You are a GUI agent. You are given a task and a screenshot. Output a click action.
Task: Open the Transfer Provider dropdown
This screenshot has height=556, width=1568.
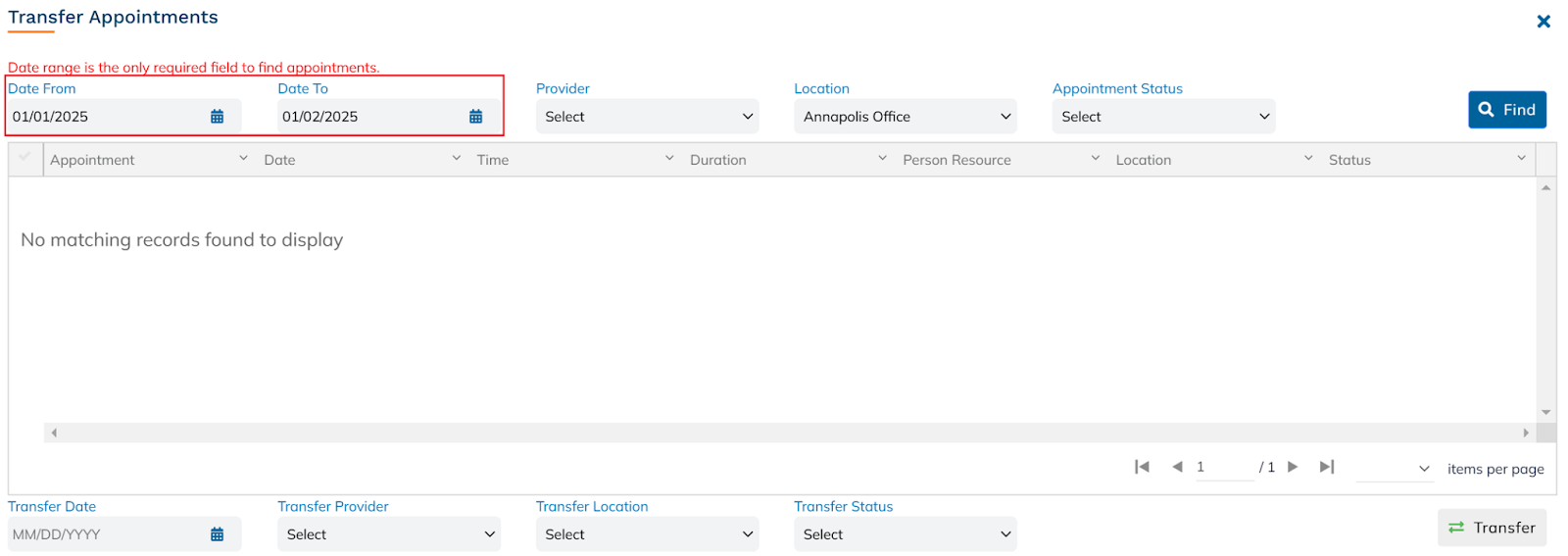[388, 534]
